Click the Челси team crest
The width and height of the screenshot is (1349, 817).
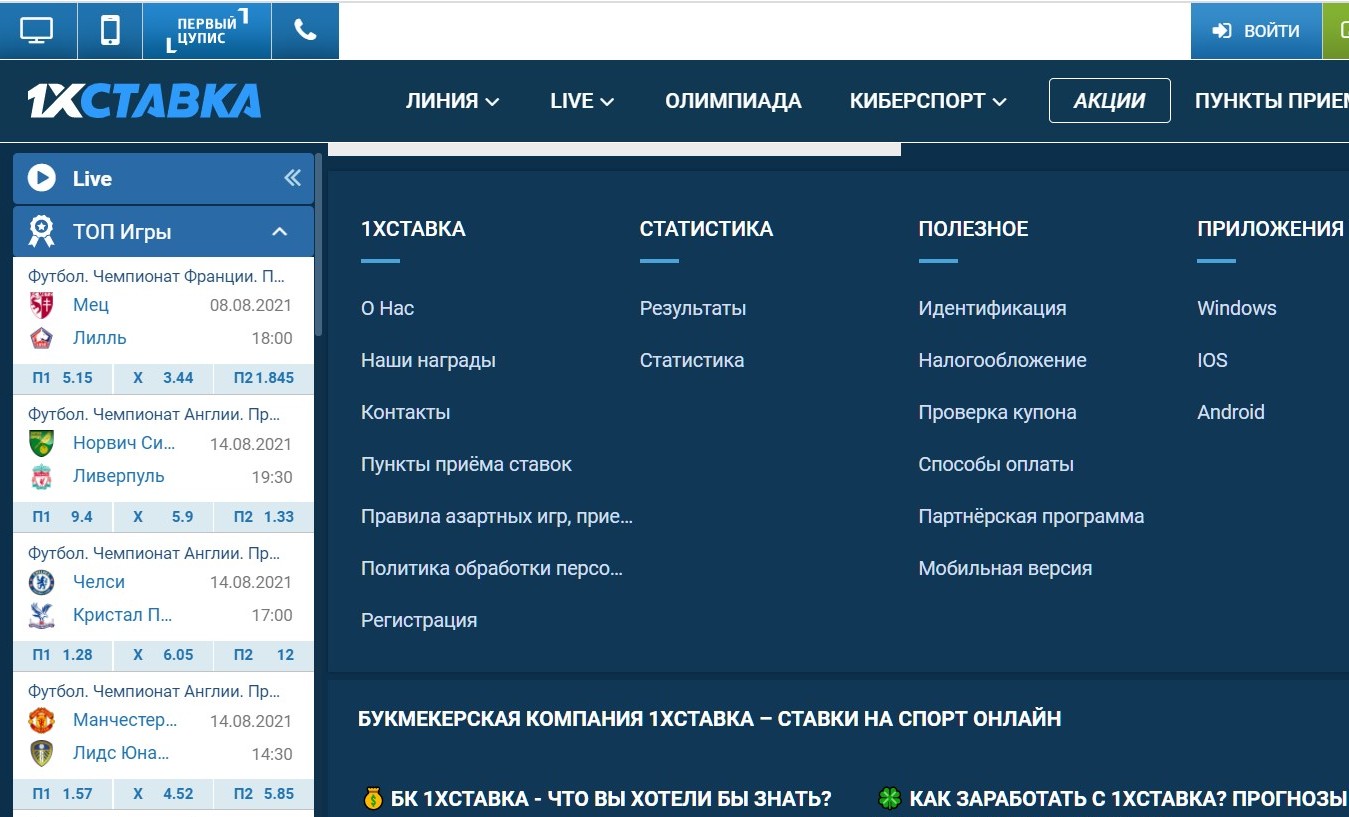coord(41,582)
